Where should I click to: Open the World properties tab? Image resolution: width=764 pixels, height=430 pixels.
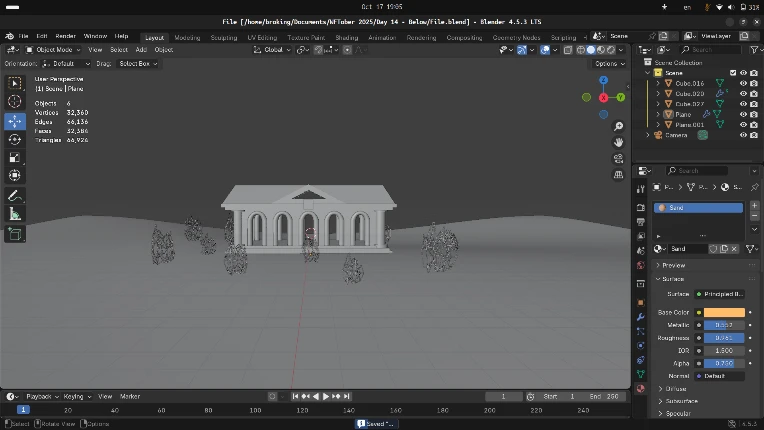pos(641,265)
